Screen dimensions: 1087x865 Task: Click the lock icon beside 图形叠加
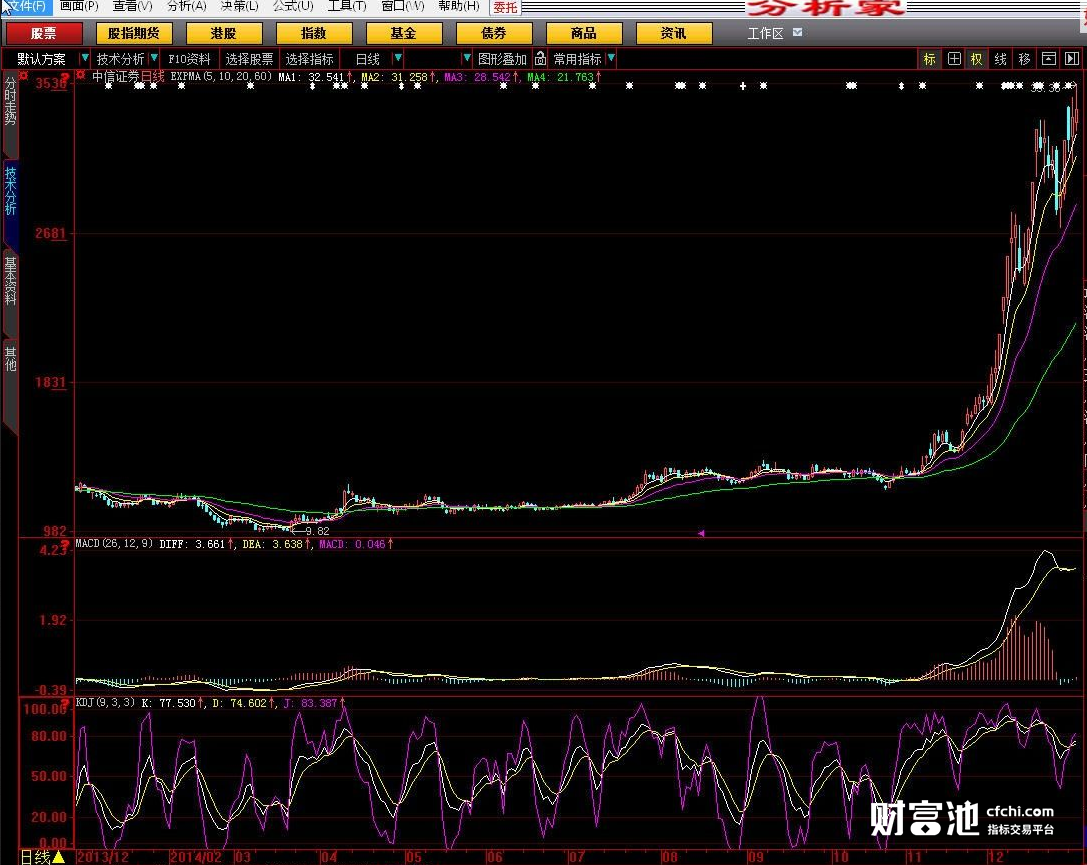click(540, 59)
